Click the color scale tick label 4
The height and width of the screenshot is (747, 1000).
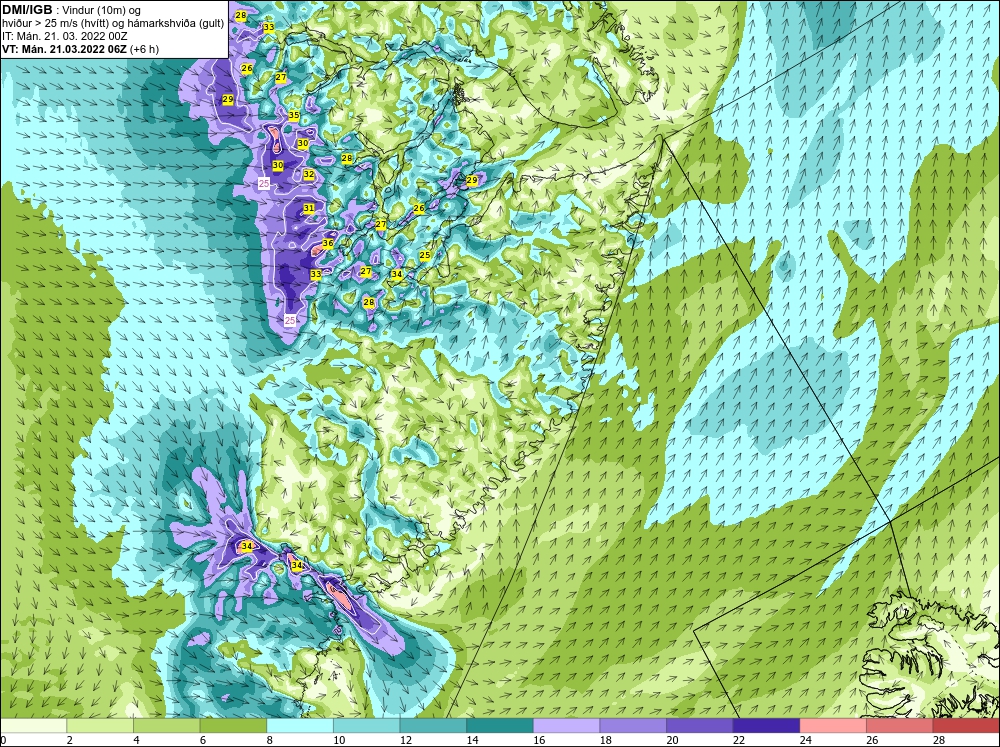click(x=136, y=740)
